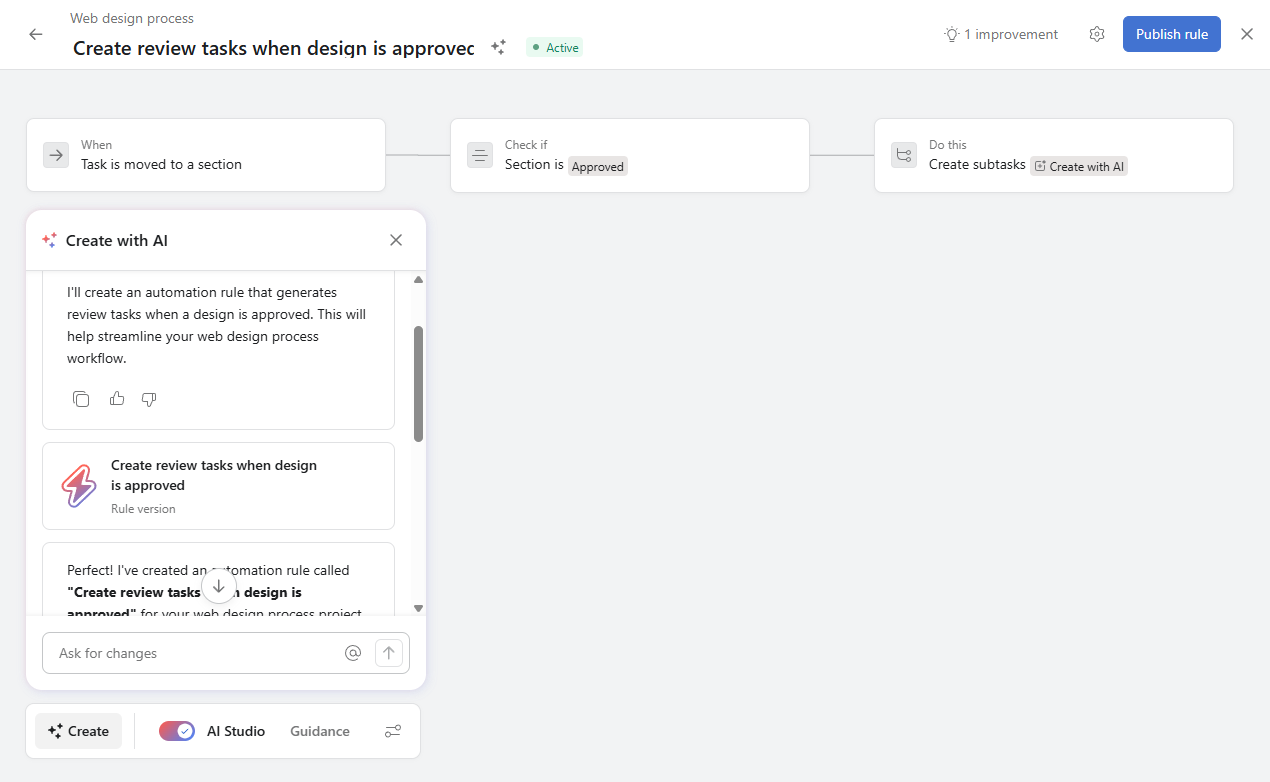Open rule settings with the gear icon
The width and height of the screenshot is (1270, 782).
(1097, 33)
